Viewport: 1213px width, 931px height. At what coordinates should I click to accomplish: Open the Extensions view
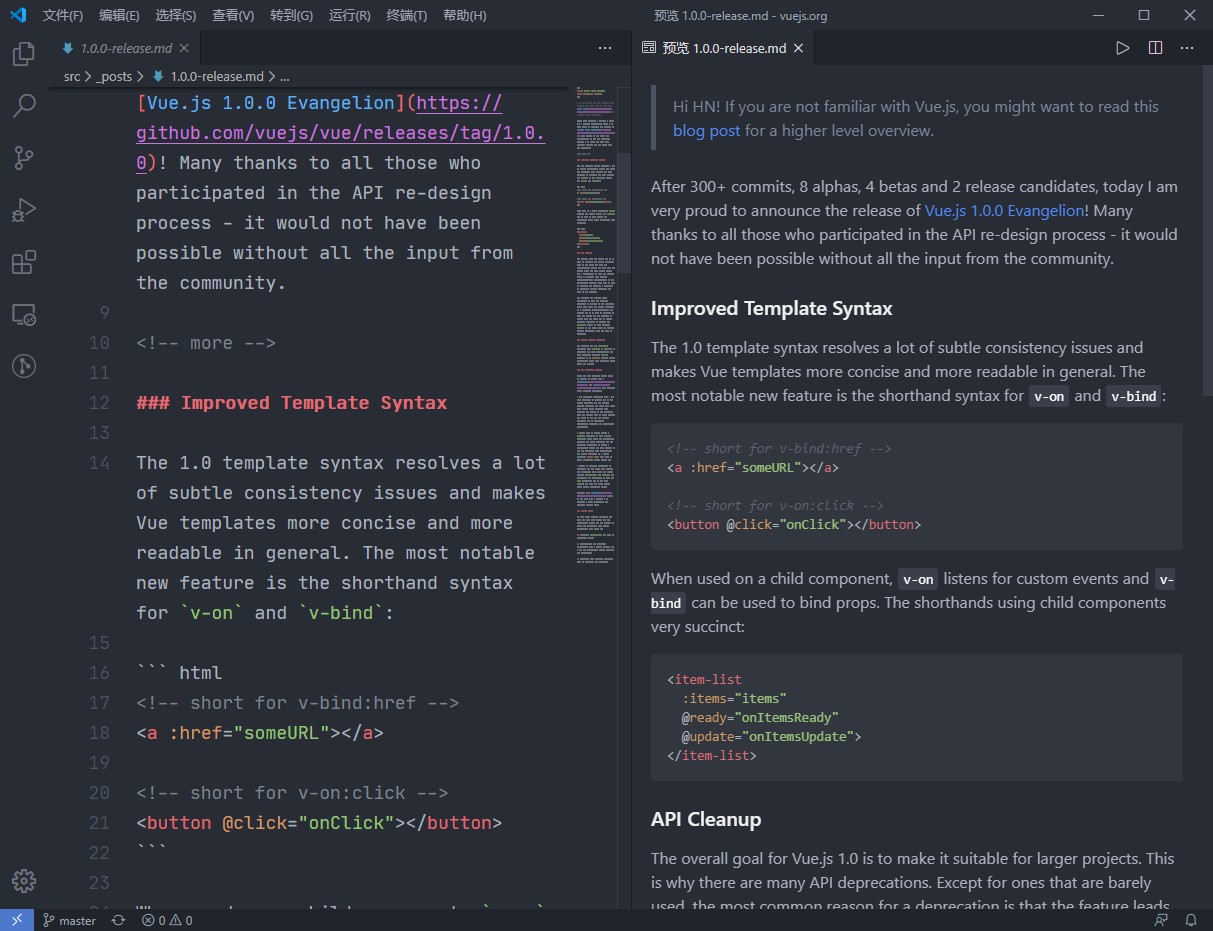[x=24, y=262]
